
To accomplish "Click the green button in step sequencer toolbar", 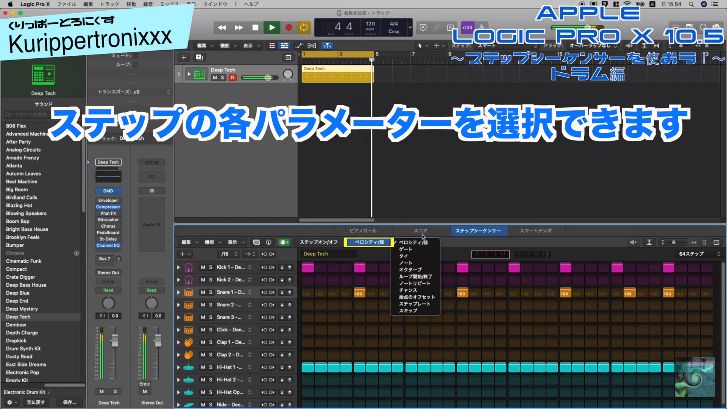I will (x=283, y=242).
